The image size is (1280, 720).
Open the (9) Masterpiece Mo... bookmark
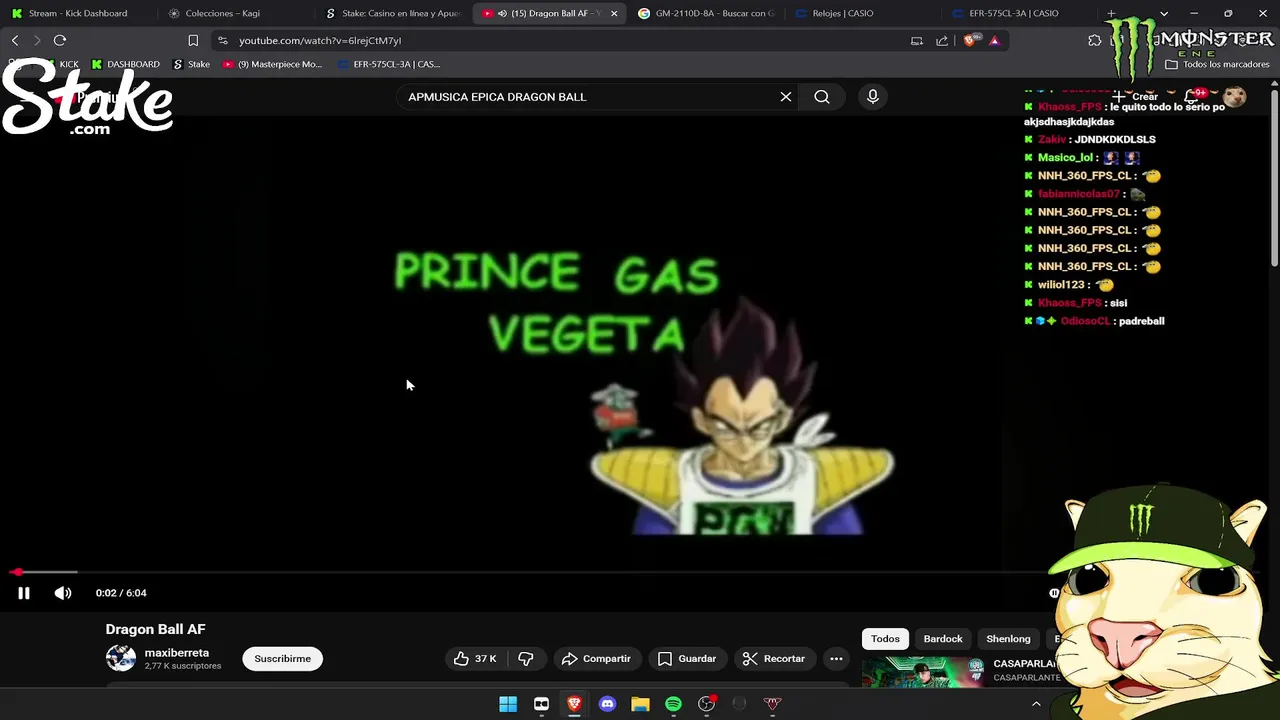(x=272, y=64)
